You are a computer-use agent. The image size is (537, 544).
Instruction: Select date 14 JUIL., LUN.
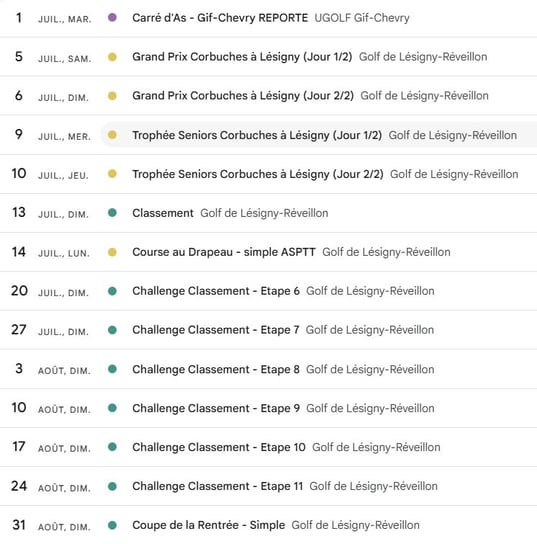tap(51, 252)
